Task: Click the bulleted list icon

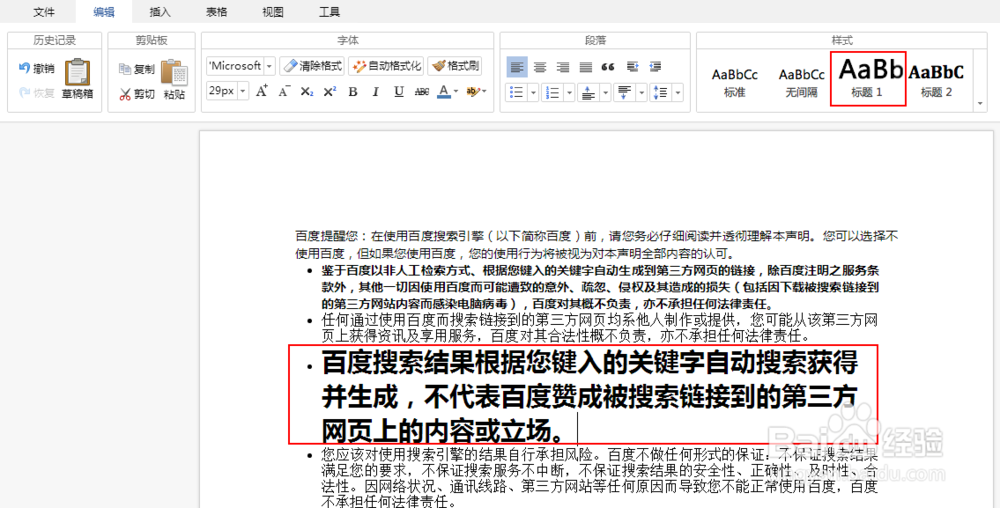Action: tap(517, 92)
